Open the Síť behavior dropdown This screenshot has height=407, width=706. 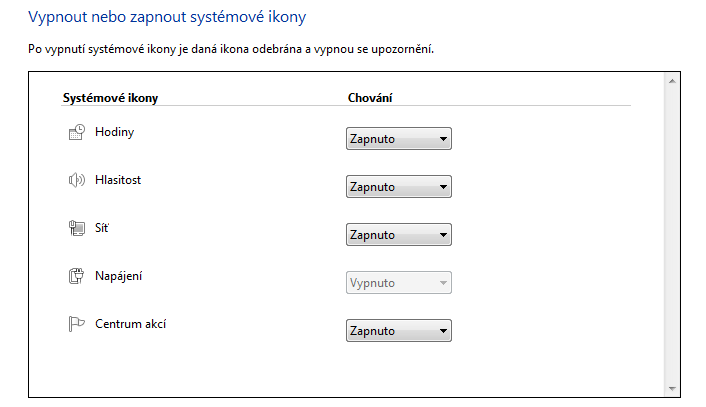pyautogui.click(x=398, y=235)
